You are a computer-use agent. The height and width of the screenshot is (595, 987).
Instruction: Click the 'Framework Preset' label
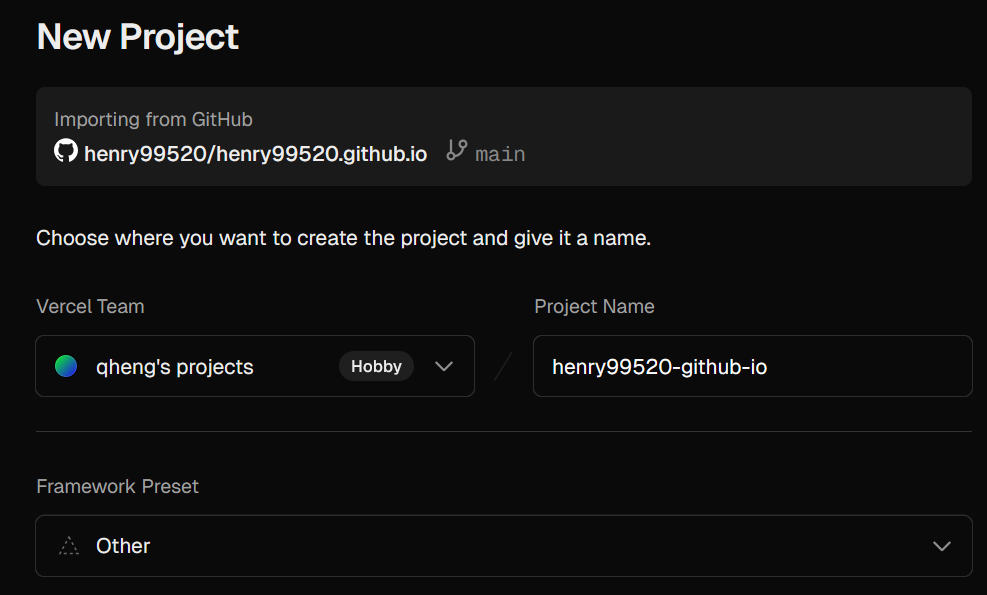117,486
